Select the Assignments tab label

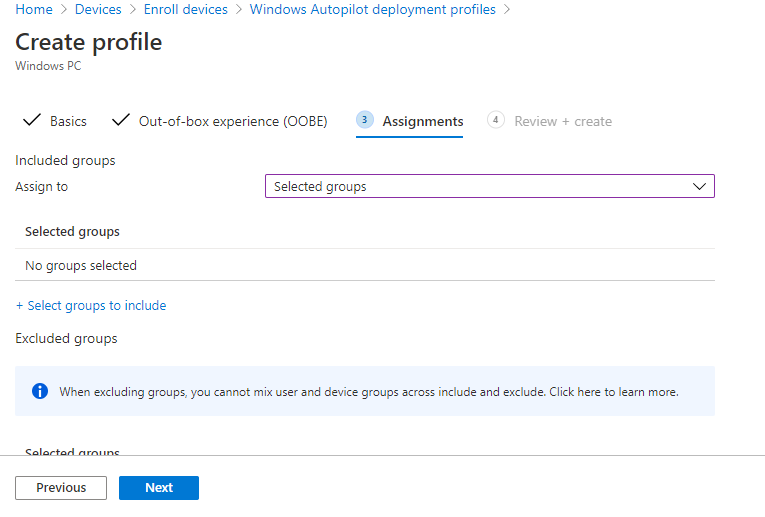(x=422, y=121)
